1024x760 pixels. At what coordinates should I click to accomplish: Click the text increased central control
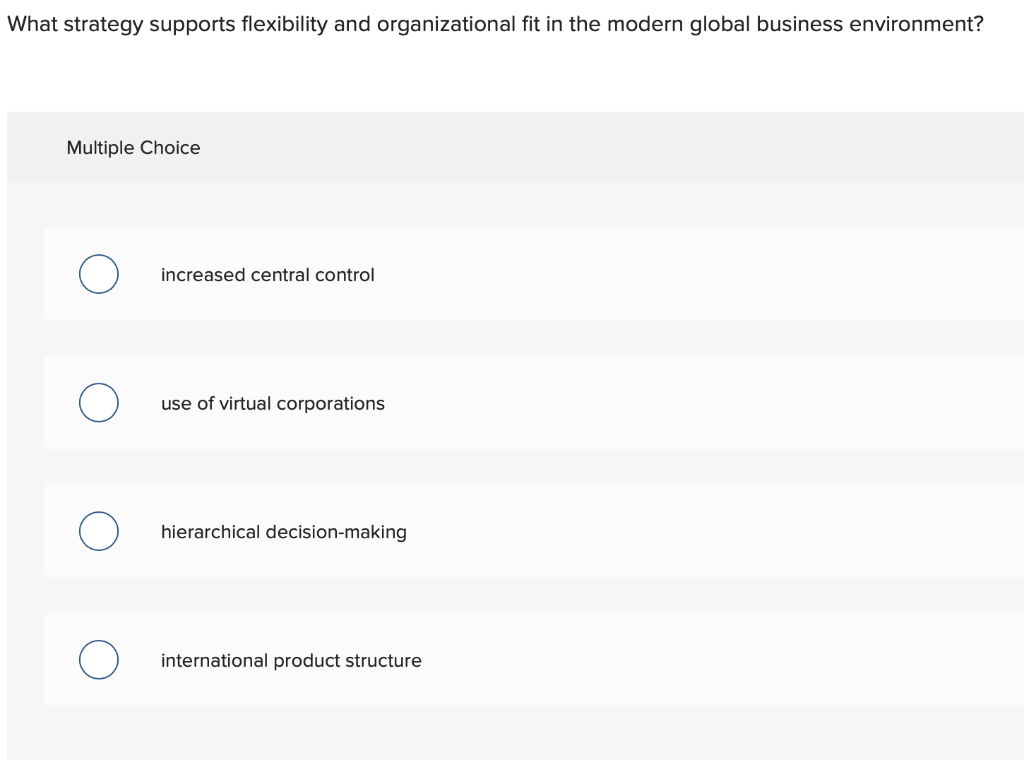click(267, 275)
